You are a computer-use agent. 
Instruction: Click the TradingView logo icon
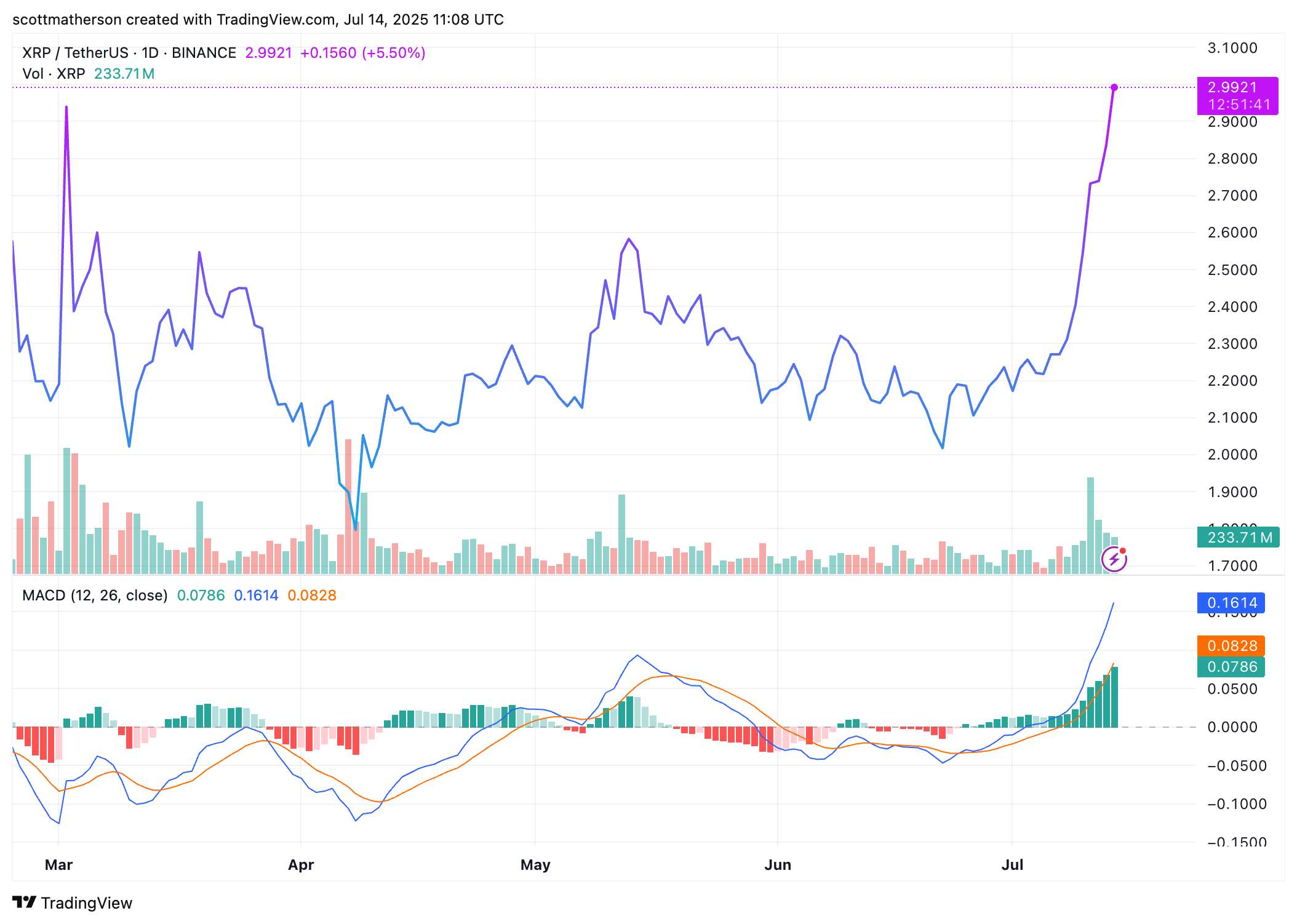[25, 902]
